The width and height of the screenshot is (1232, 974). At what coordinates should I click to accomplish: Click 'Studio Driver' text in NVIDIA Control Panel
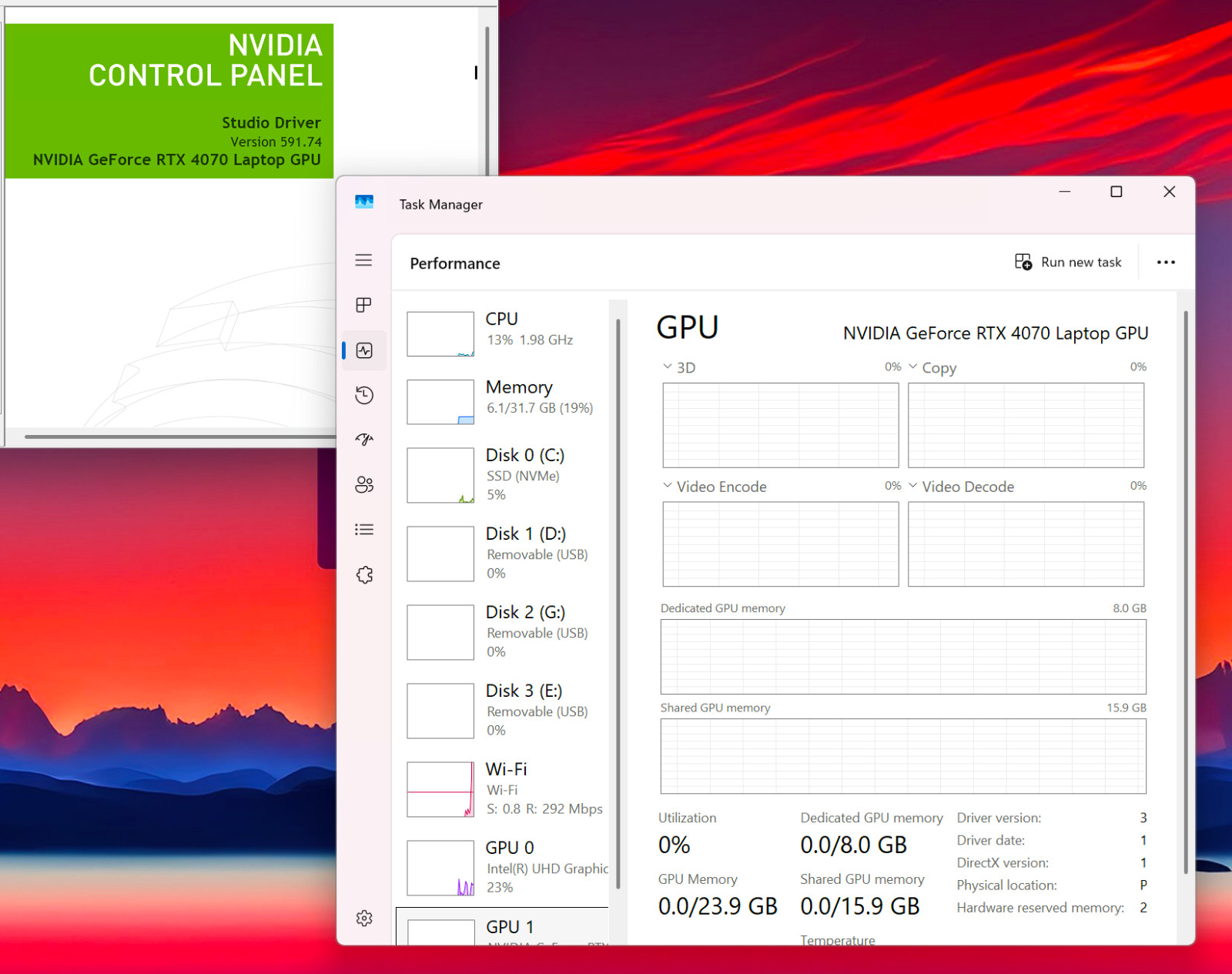click(x=271, y=122)
